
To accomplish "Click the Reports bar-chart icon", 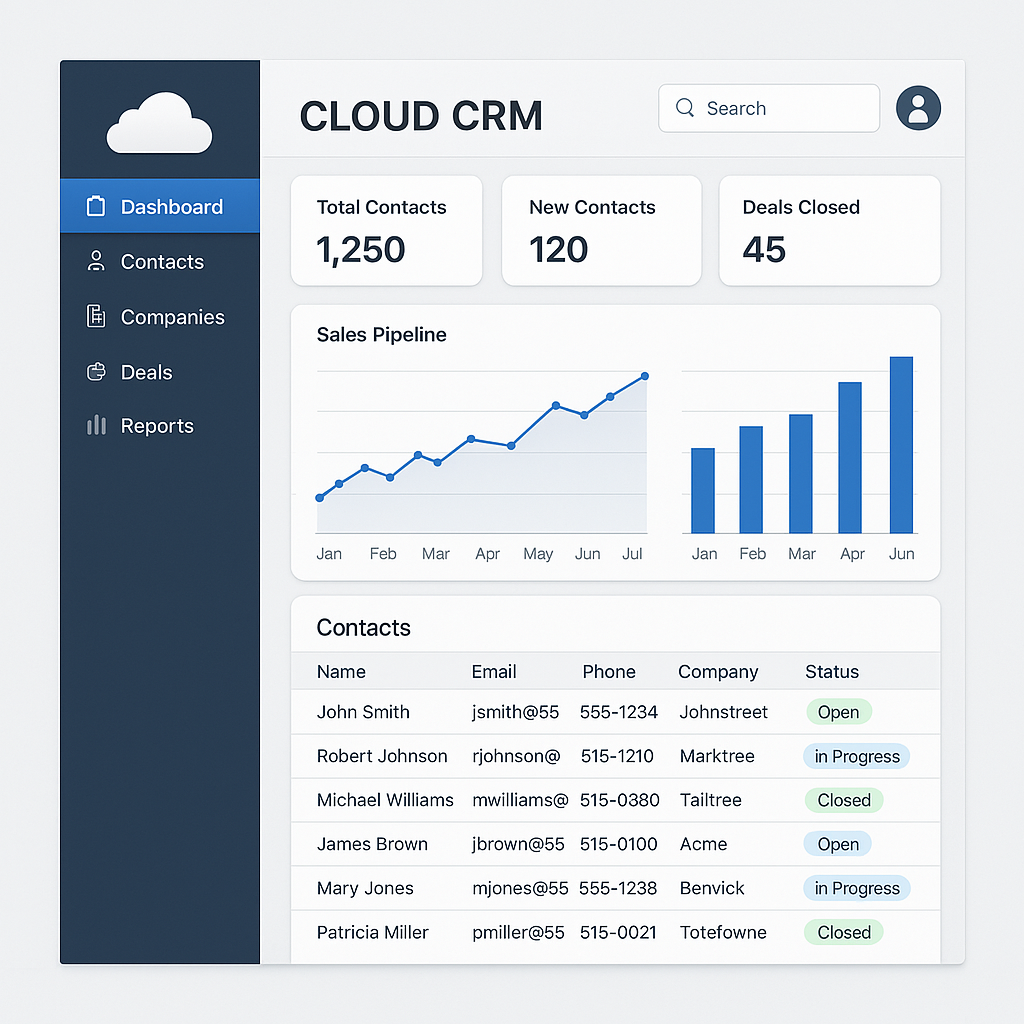I will 96,425.
